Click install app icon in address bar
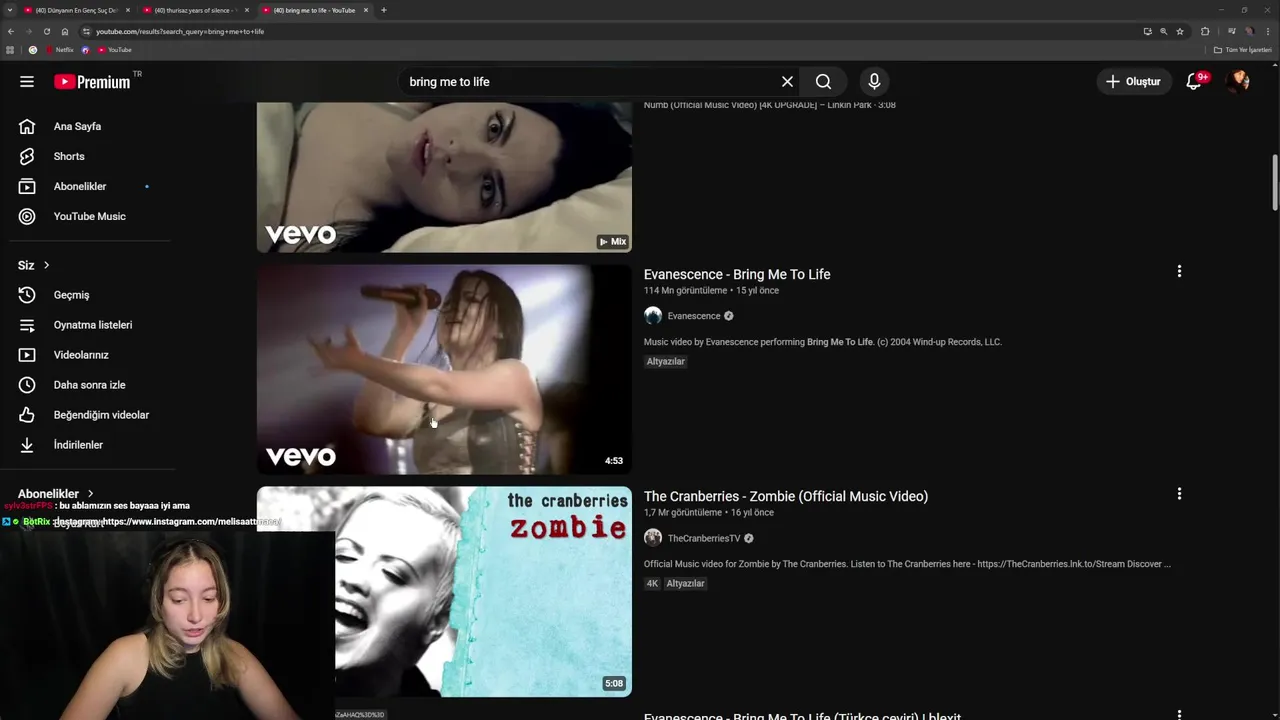Screen dimensions: 1280x720 coord(1147,31)
